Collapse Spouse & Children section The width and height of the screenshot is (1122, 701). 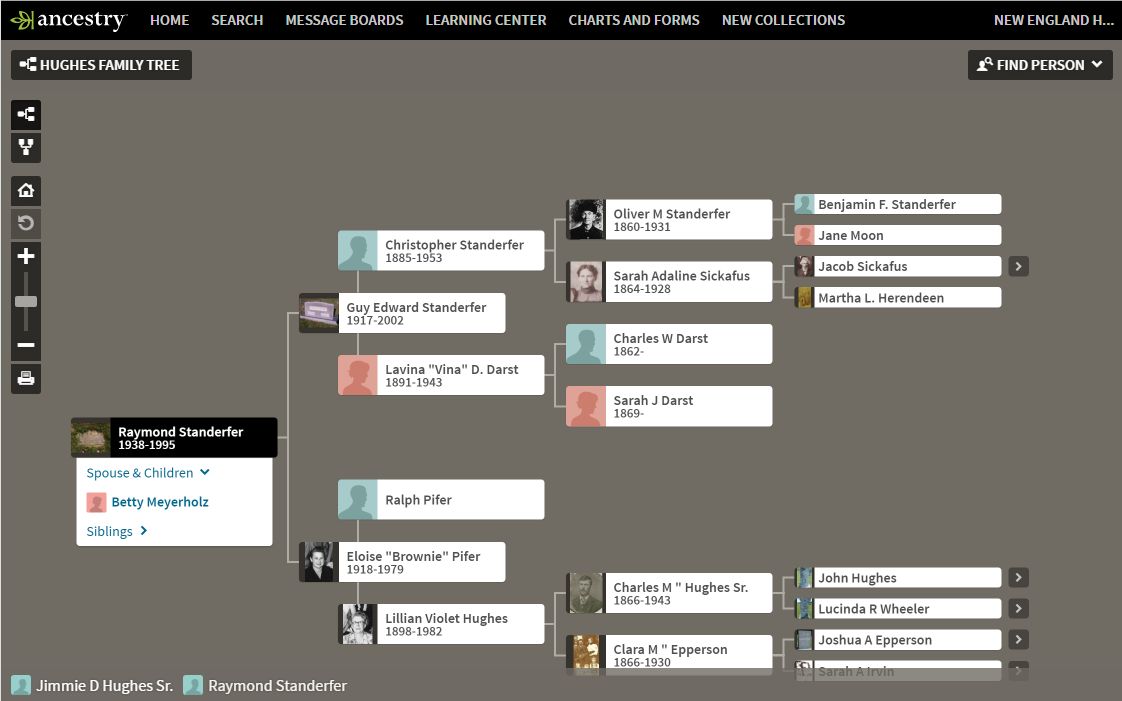pyautogui.click(x=148, y=473)
